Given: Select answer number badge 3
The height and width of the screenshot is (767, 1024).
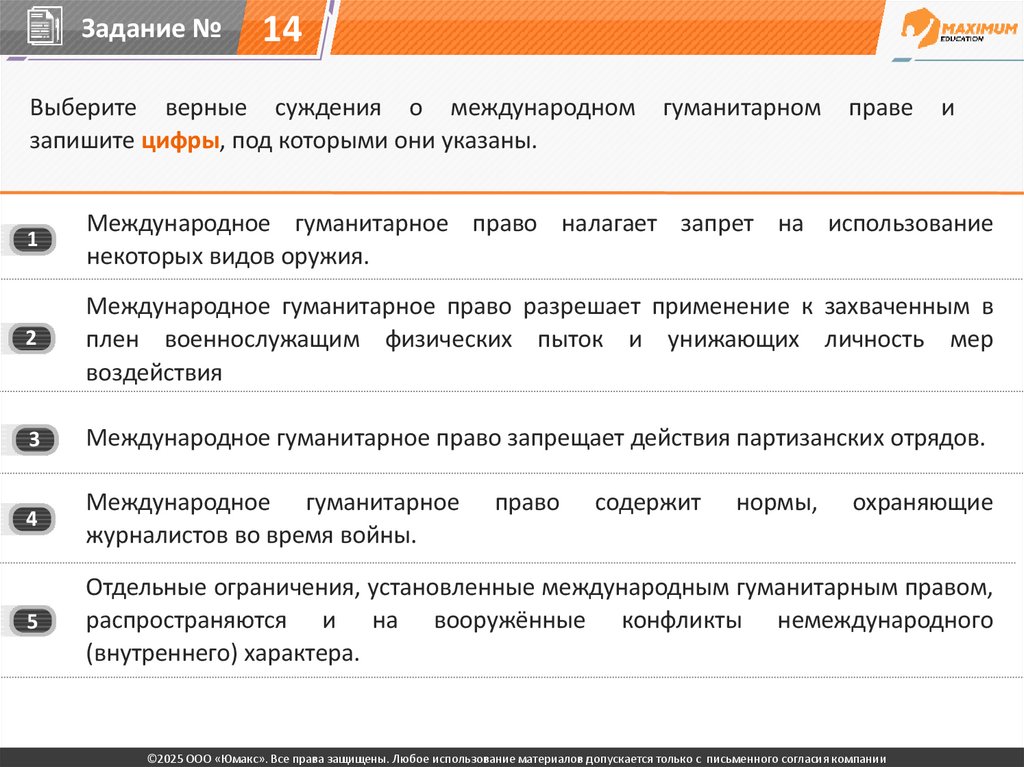Looking at the screenshot, I should pos(35,439).
